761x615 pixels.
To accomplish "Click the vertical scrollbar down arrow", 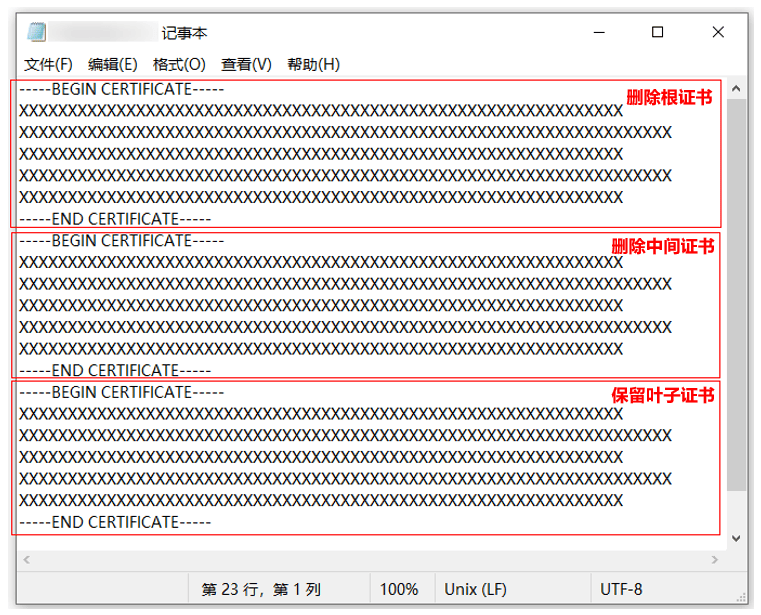I will point(736,538).
